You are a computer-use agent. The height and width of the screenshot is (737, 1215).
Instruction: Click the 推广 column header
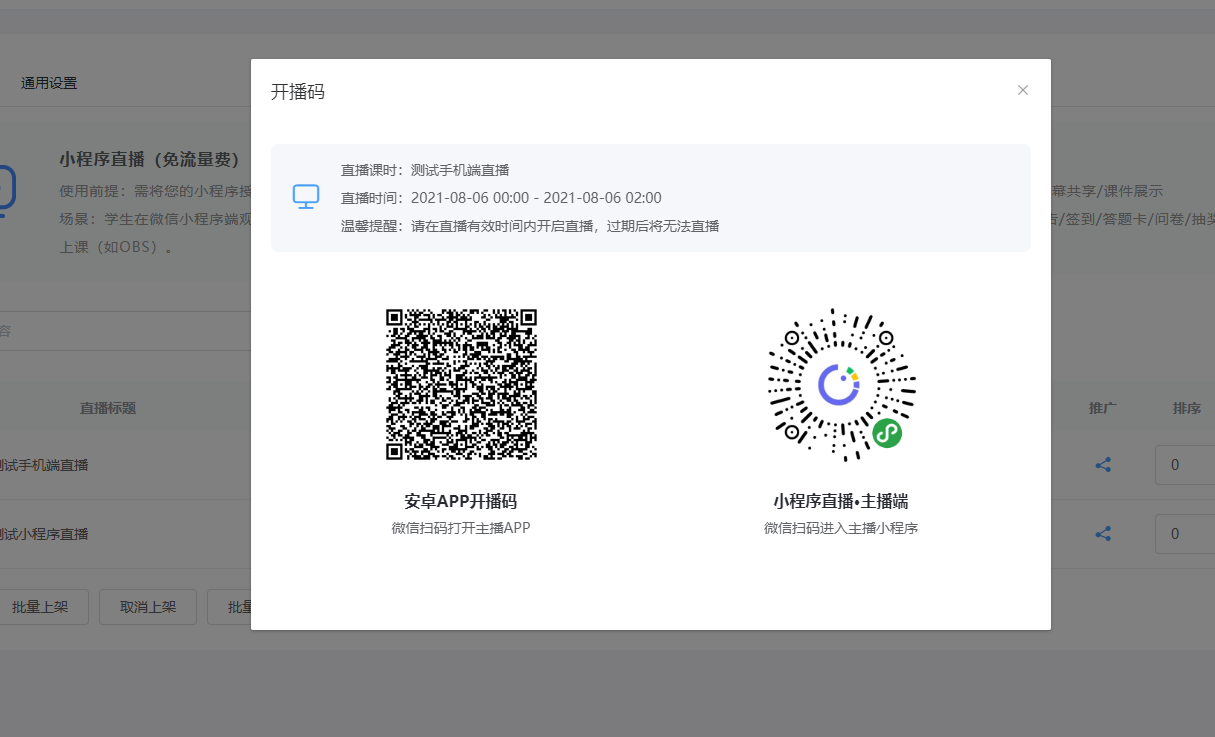[1103, 408]
